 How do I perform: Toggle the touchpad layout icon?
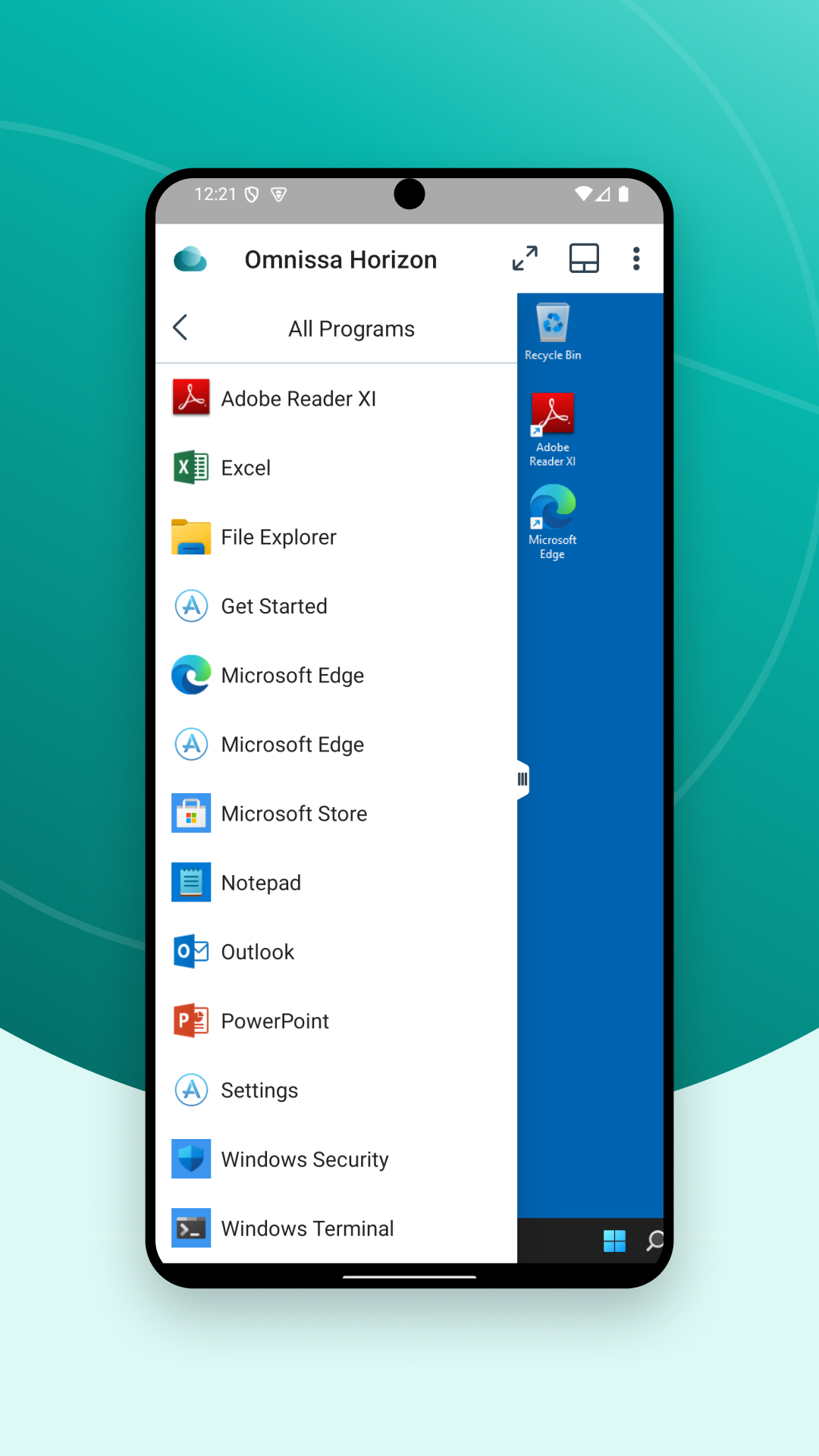coord(584,259)
